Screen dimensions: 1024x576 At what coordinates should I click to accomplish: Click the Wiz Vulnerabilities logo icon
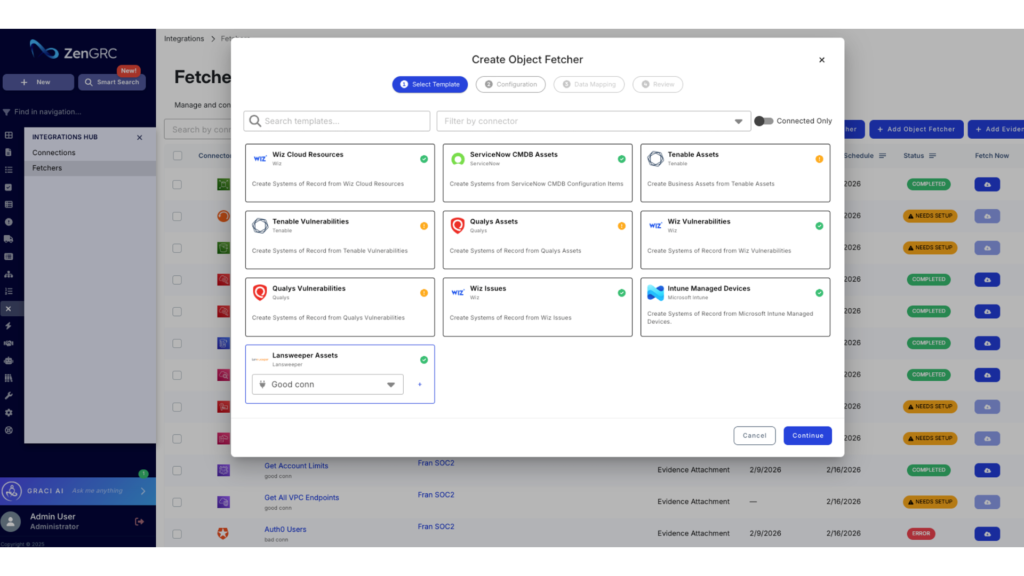point(655,225)
